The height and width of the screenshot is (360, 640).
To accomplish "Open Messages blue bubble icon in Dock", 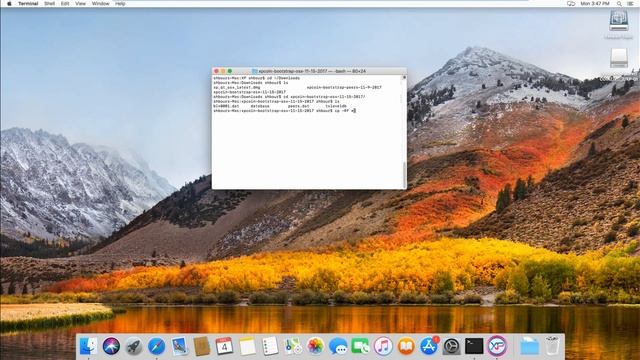I will tap(338, 346).
